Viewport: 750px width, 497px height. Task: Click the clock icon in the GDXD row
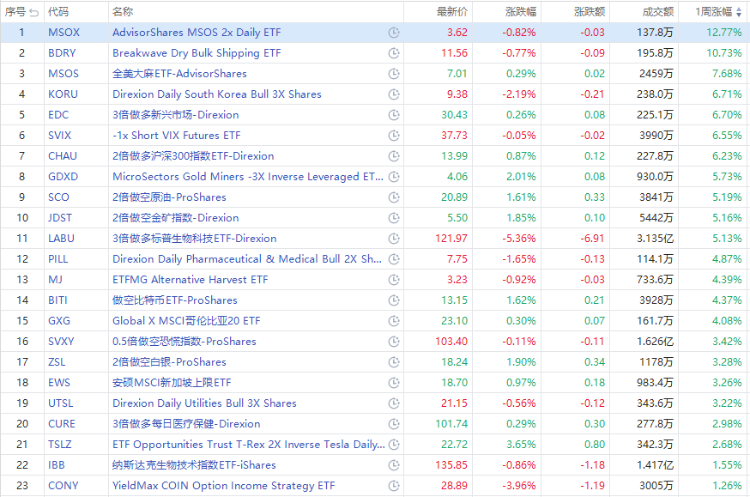(394, 177)
